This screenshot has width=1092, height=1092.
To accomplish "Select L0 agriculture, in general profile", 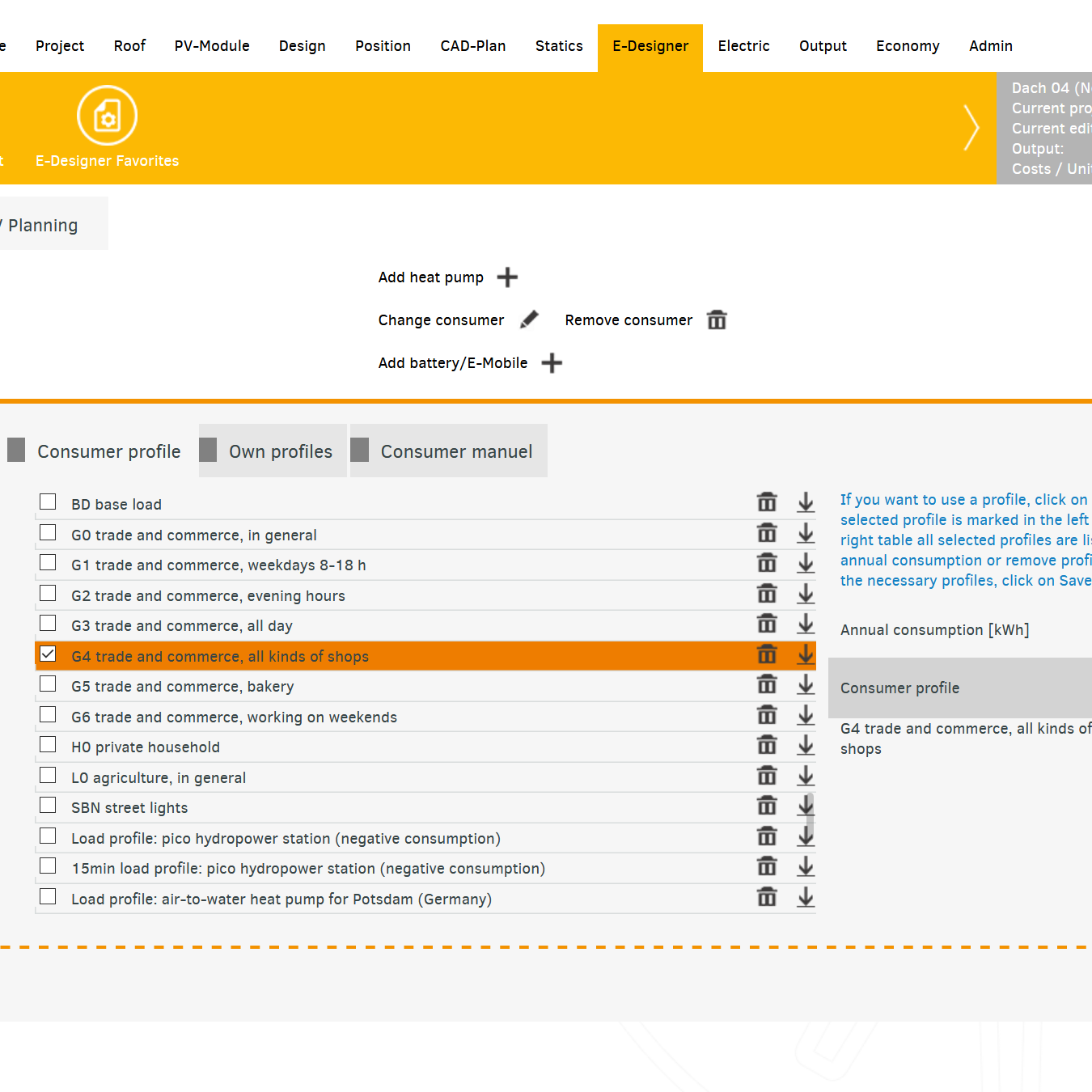I will click(x=48, y=776).
